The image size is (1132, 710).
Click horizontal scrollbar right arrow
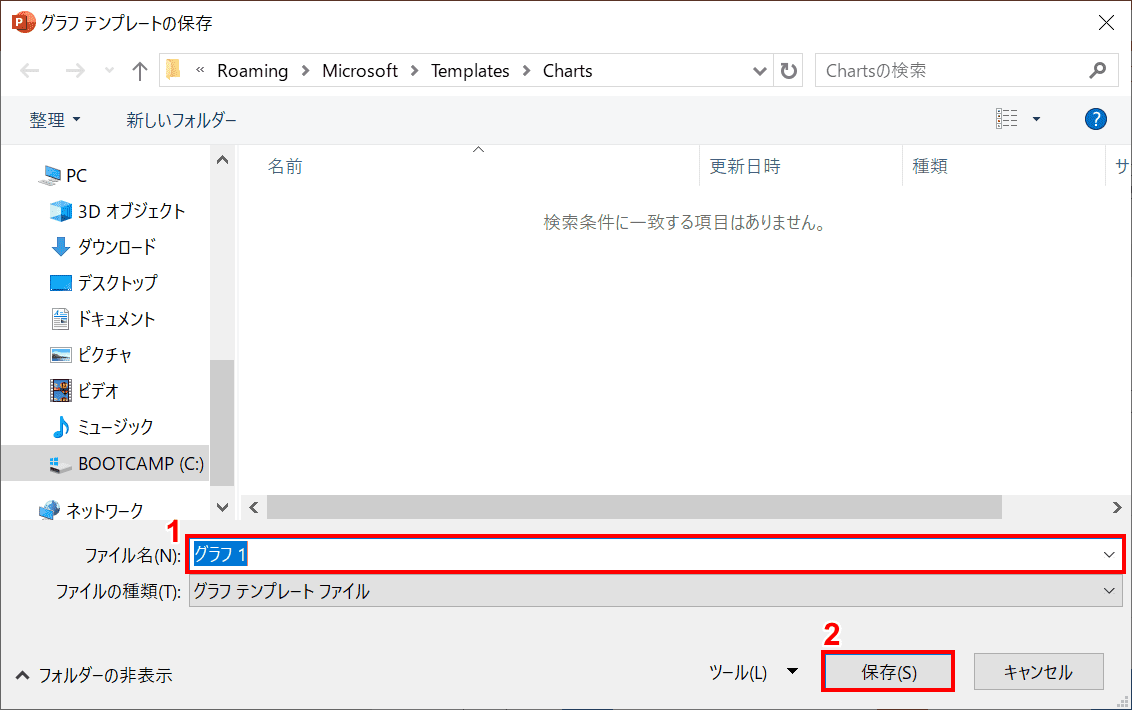tap(1116, 507)
